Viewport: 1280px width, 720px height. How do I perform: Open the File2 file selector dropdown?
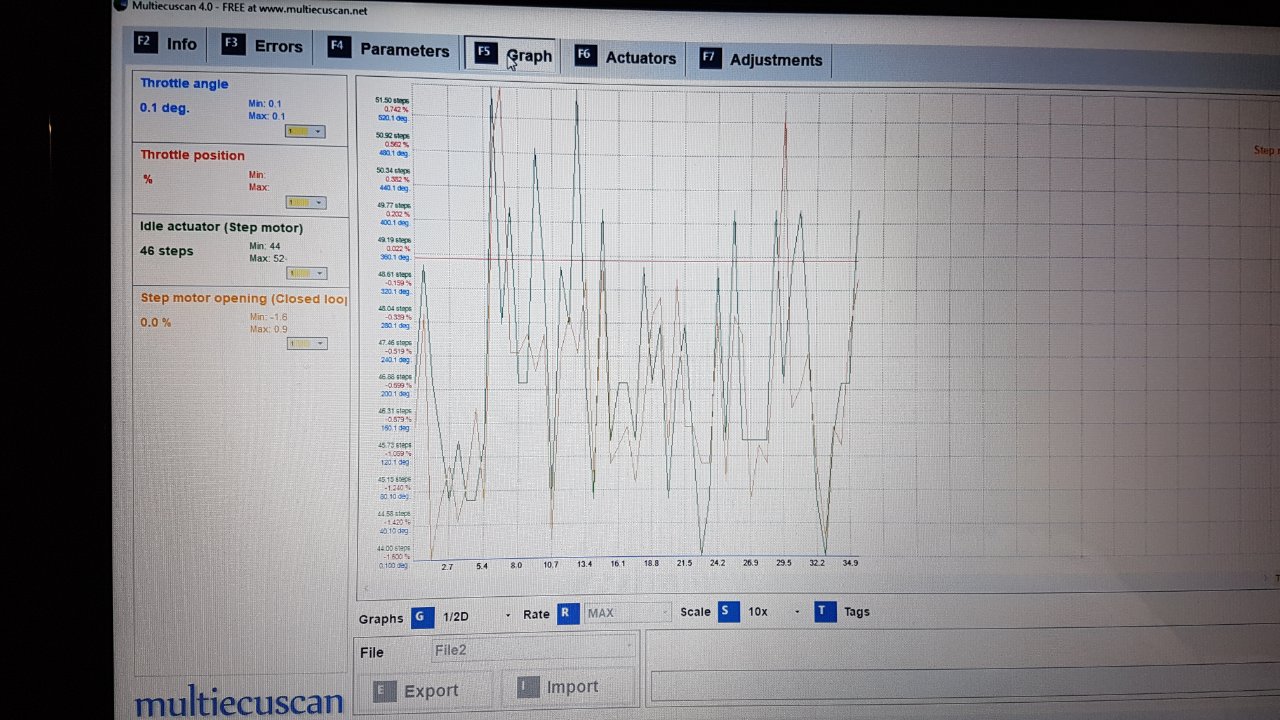pyautogui.click(x=534, y=650)
